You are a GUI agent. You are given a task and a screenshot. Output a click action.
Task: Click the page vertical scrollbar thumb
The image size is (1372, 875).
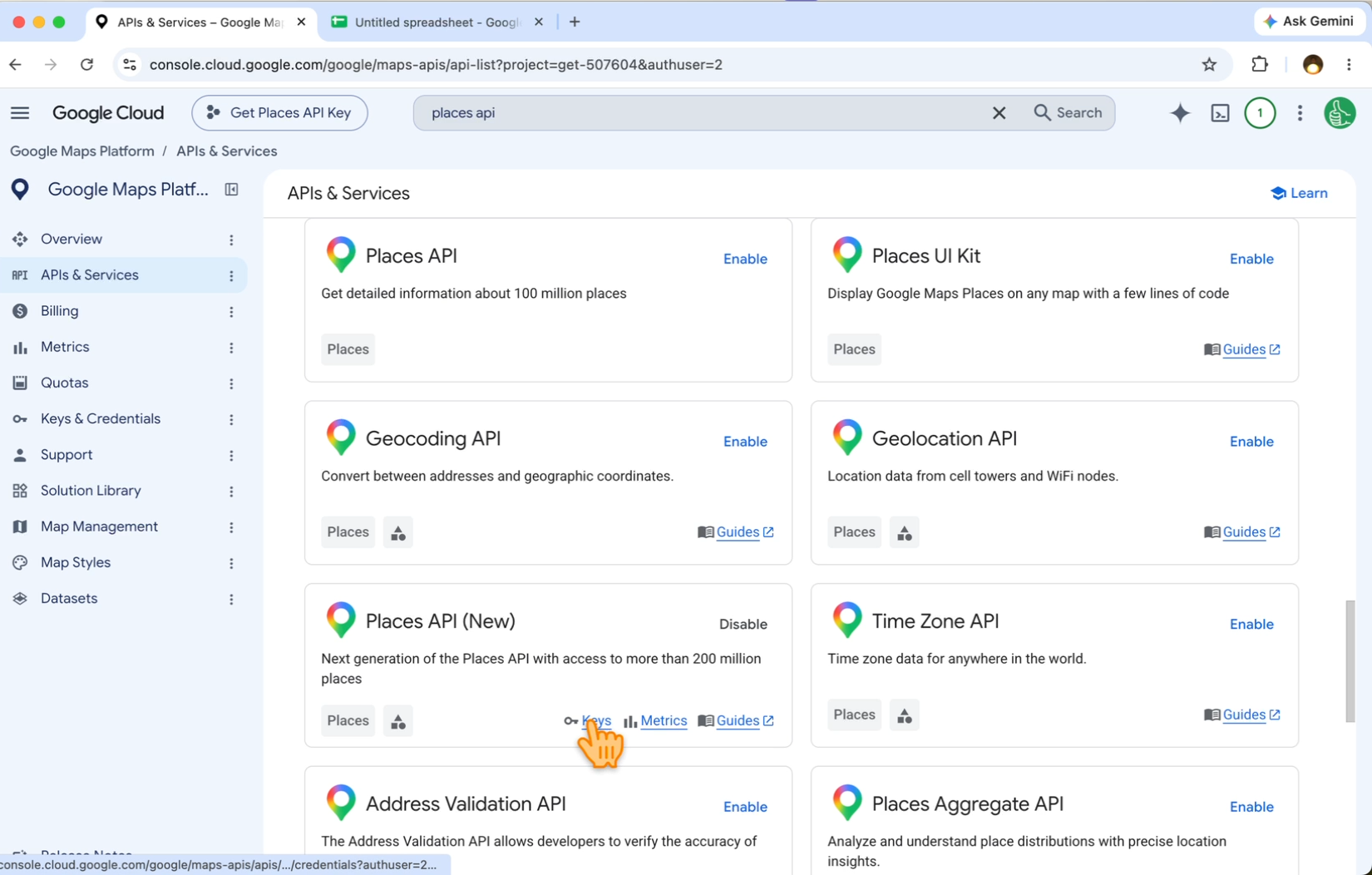(x=1350, y=661)
